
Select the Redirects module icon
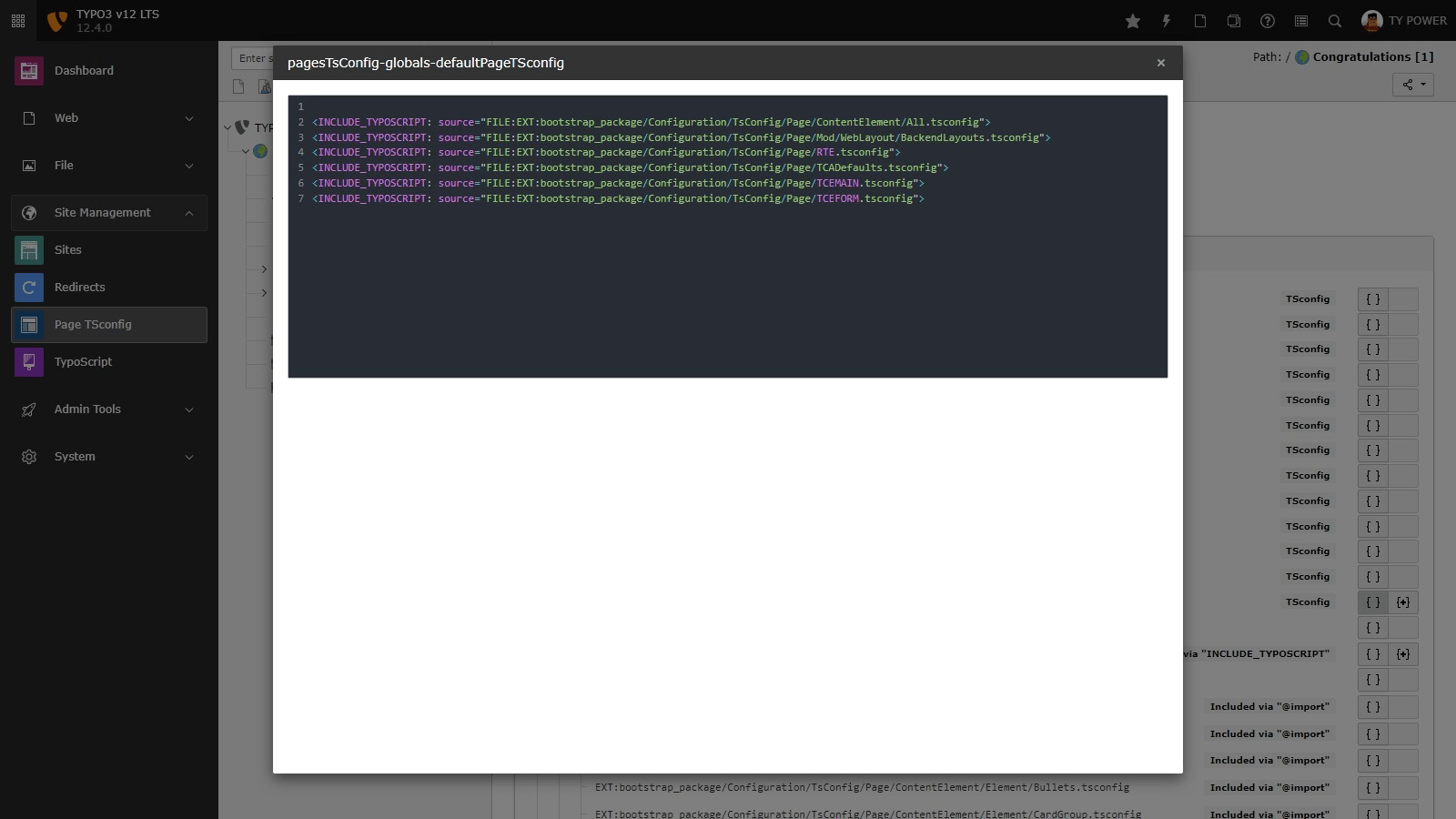[28, 287]
